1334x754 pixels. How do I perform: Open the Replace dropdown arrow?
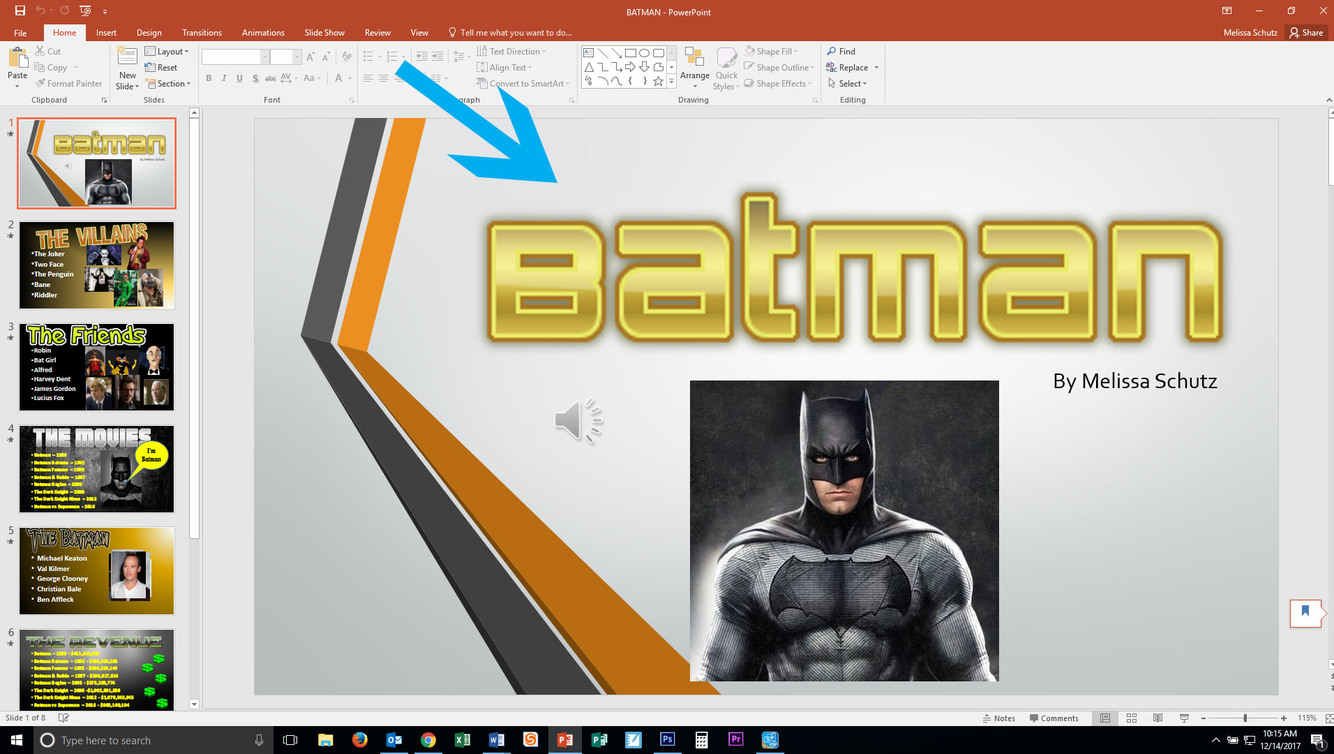[876, 67]
